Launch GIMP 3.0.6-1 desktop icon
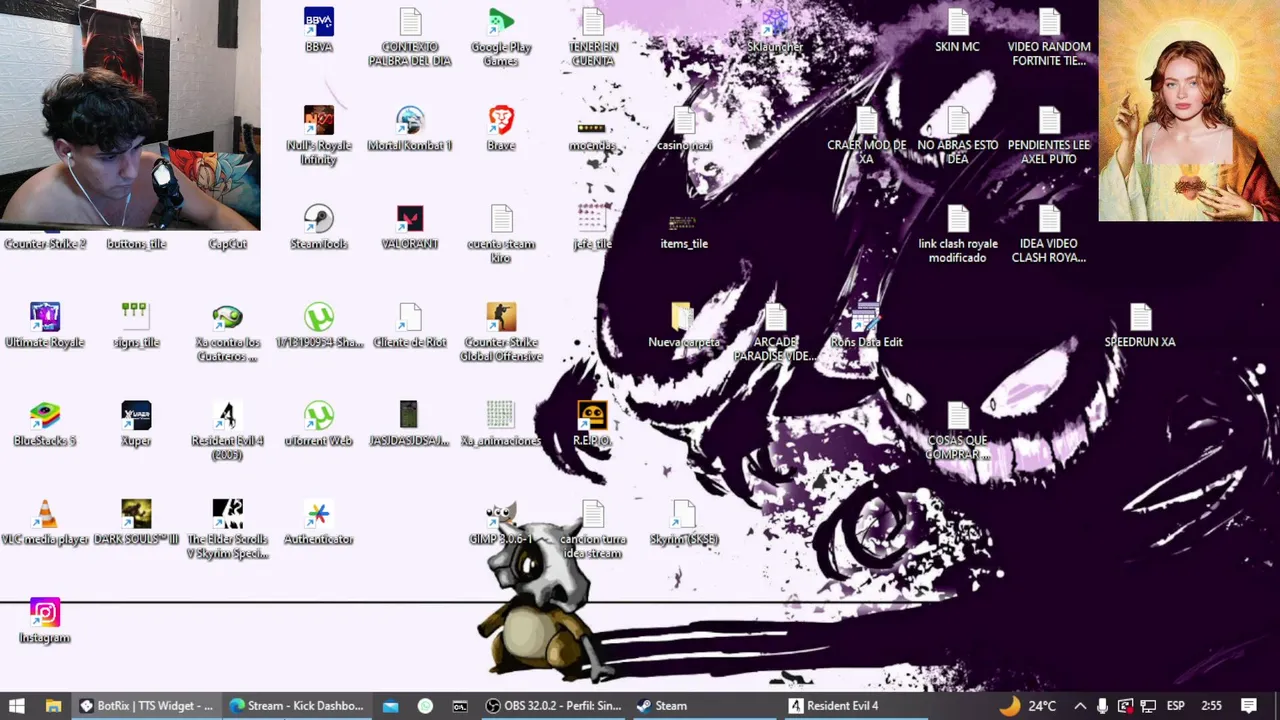 [501, 522]
